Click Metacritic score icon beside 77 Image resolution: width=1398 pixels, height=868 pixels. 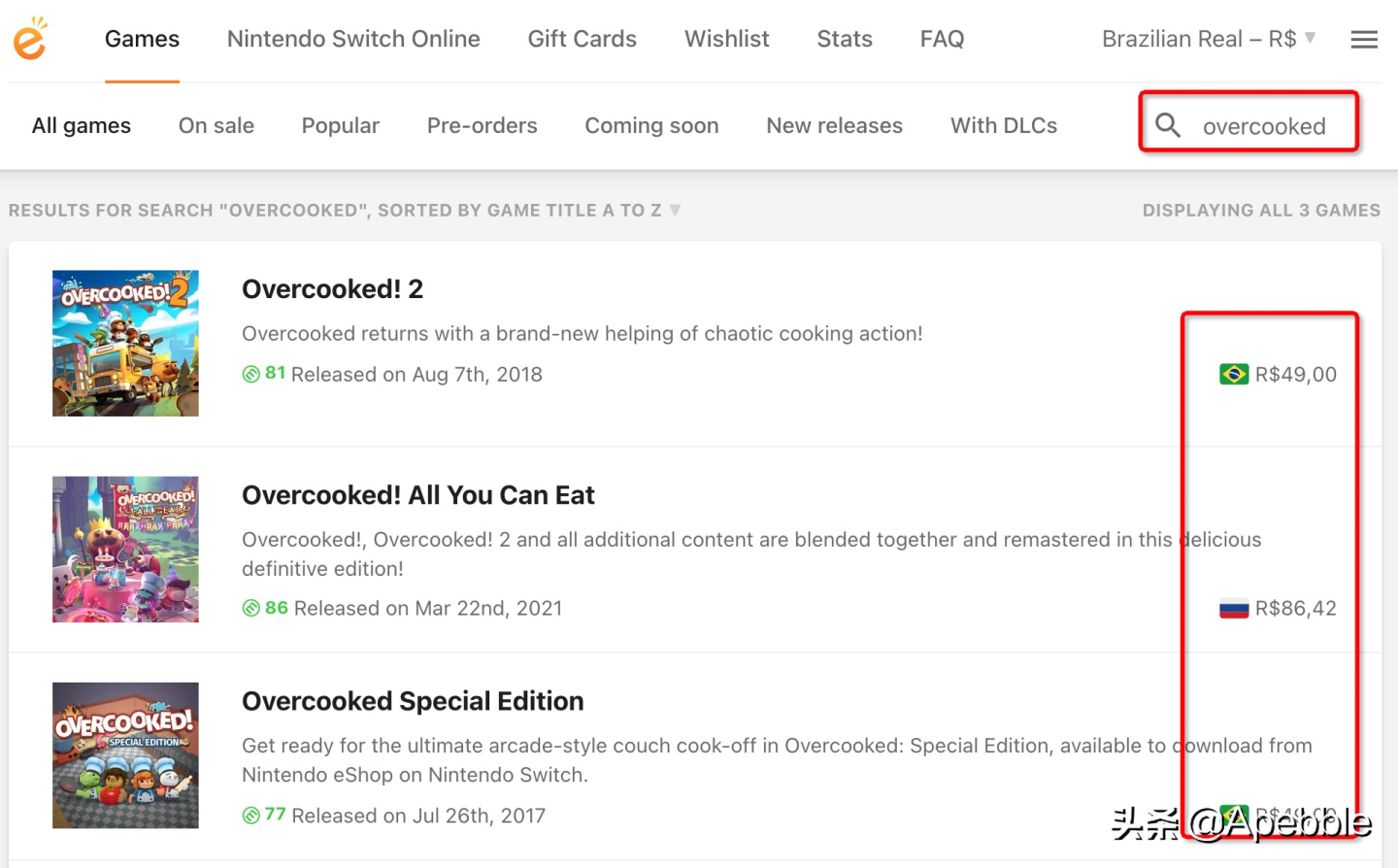[x=251, y=816]
